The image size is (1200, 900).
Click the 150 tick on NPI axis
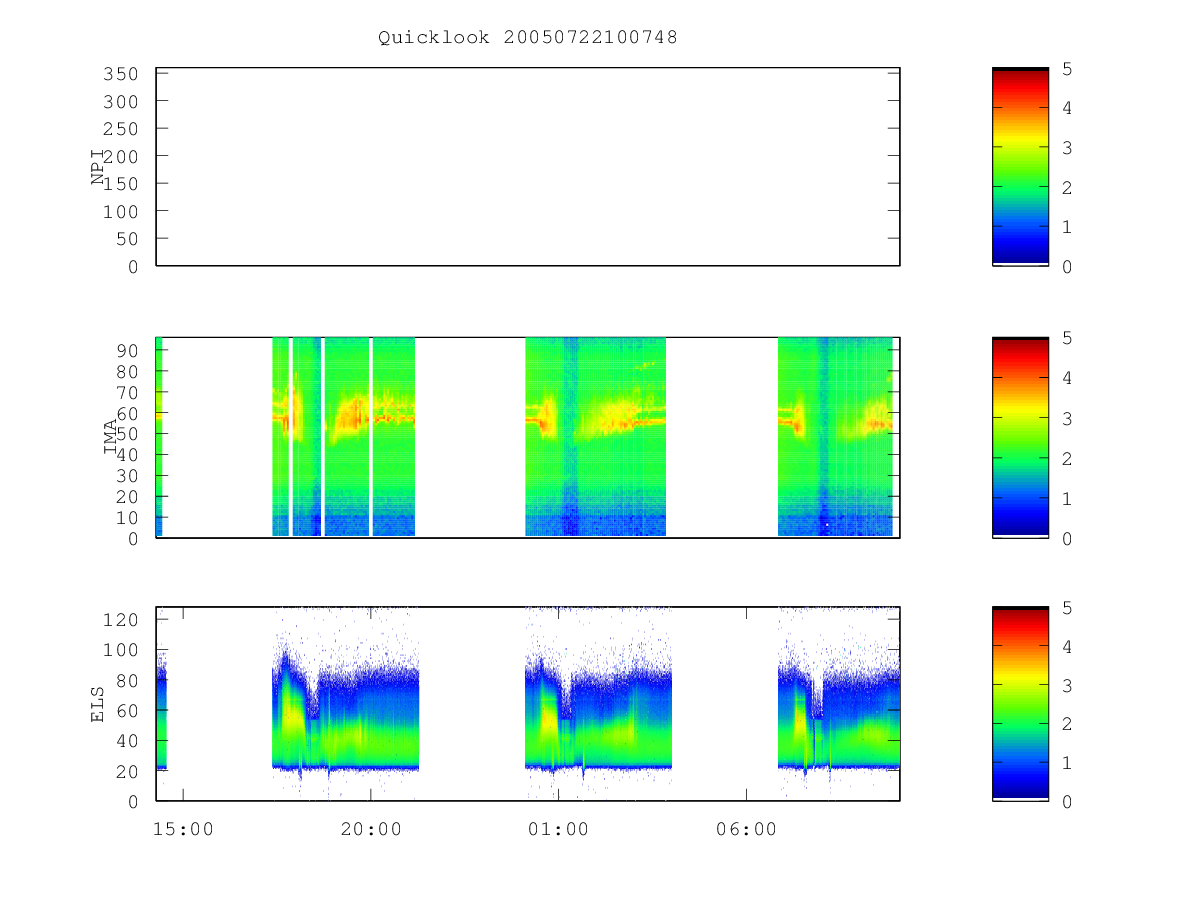click(119, 184)
